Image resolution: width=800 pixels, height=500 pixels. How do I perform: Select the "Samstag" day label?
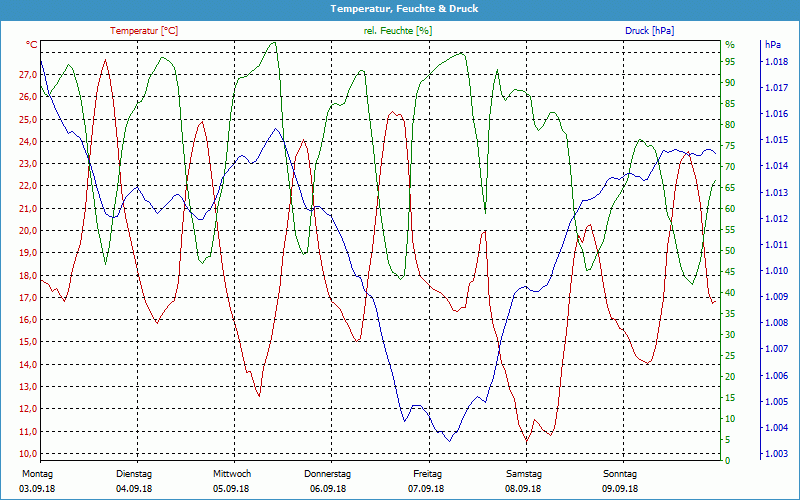tap(523, 474)
